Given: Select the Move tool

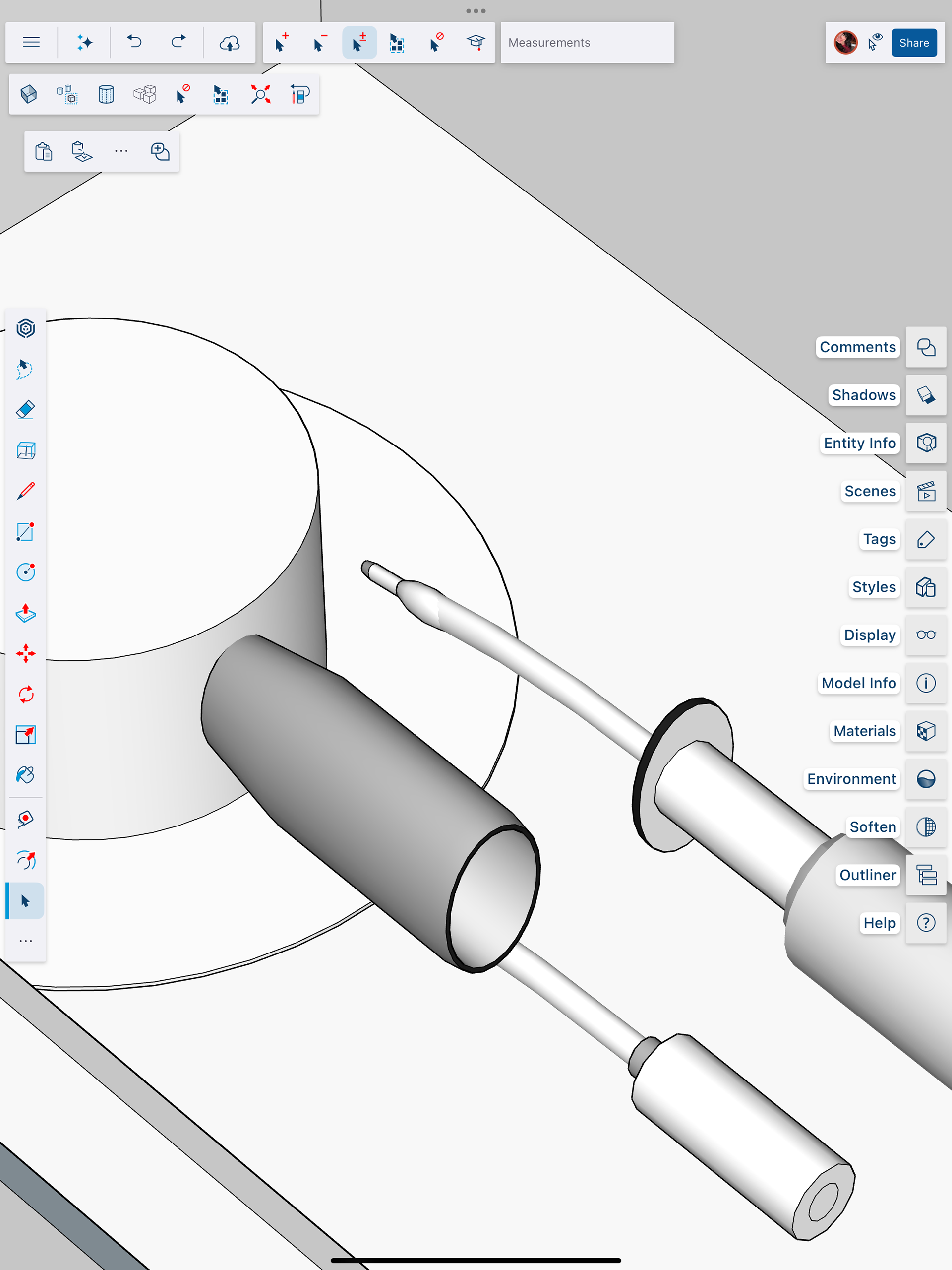Looking at the screenshot, I should 25,653.
